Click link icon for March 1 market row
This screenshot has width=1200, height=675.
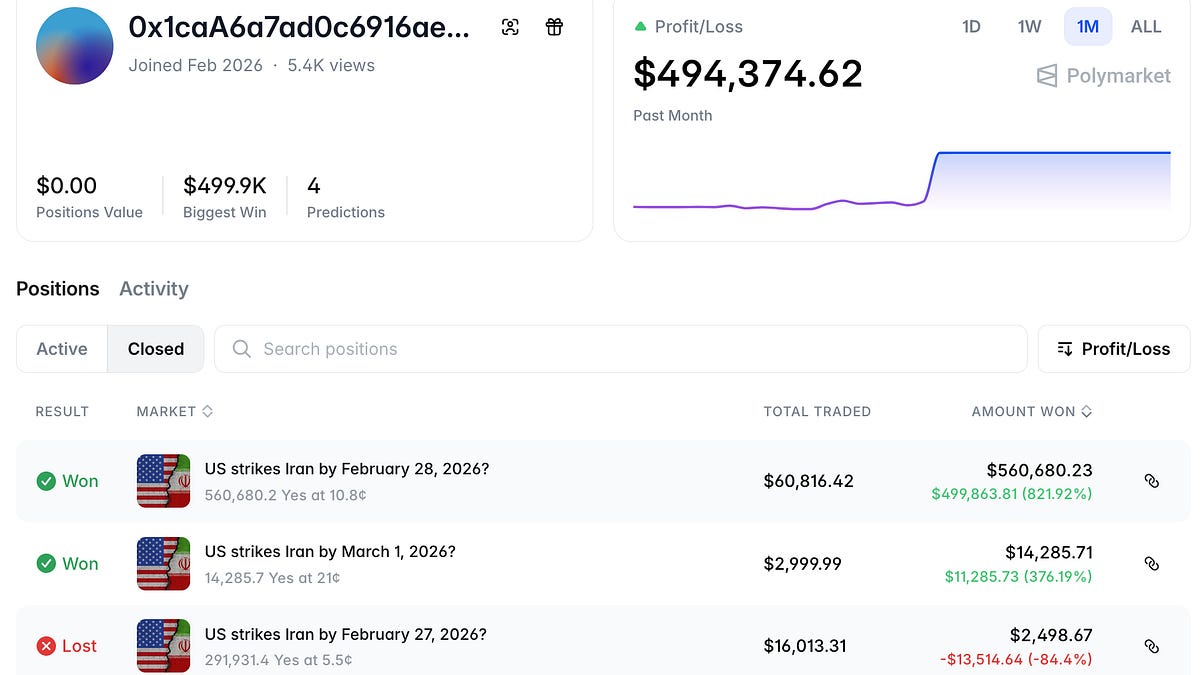coord(1151,564)
